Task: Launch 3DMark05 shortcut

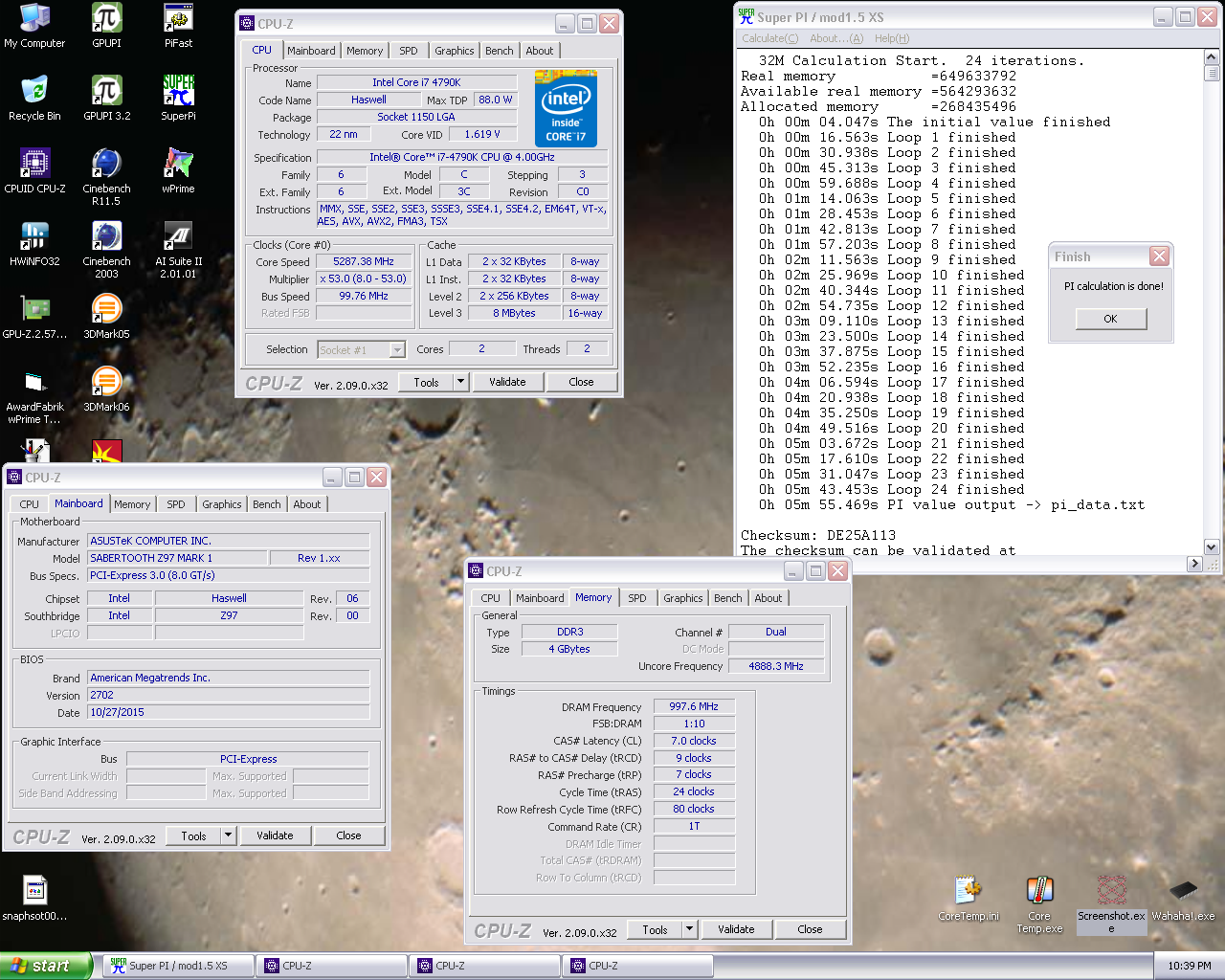Action: click(x=106, y=317)
